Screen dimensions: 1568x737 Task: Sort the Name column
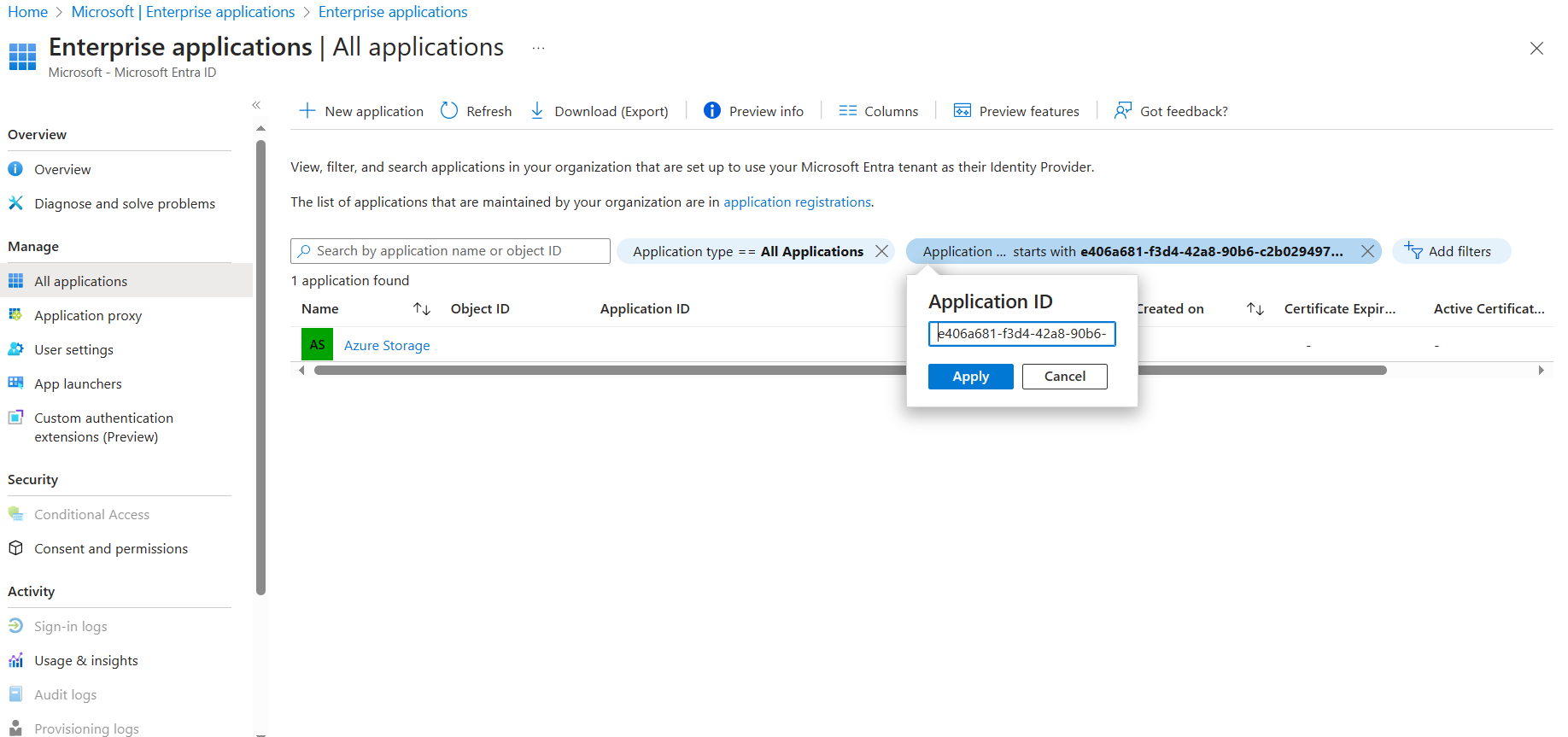pyautogui.click(x=422, y=308)
